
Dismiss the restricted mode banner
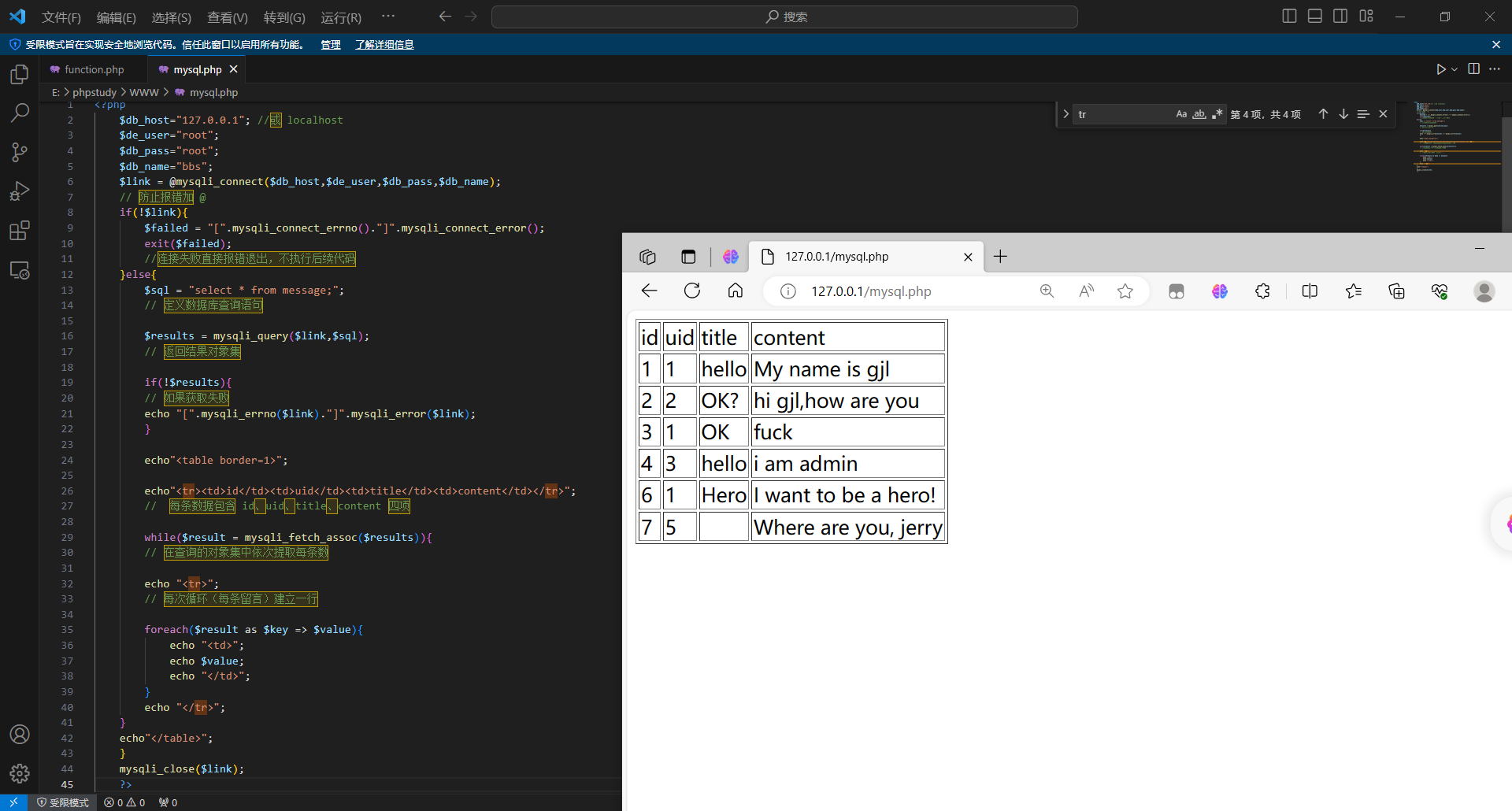tap(1496, 45)
